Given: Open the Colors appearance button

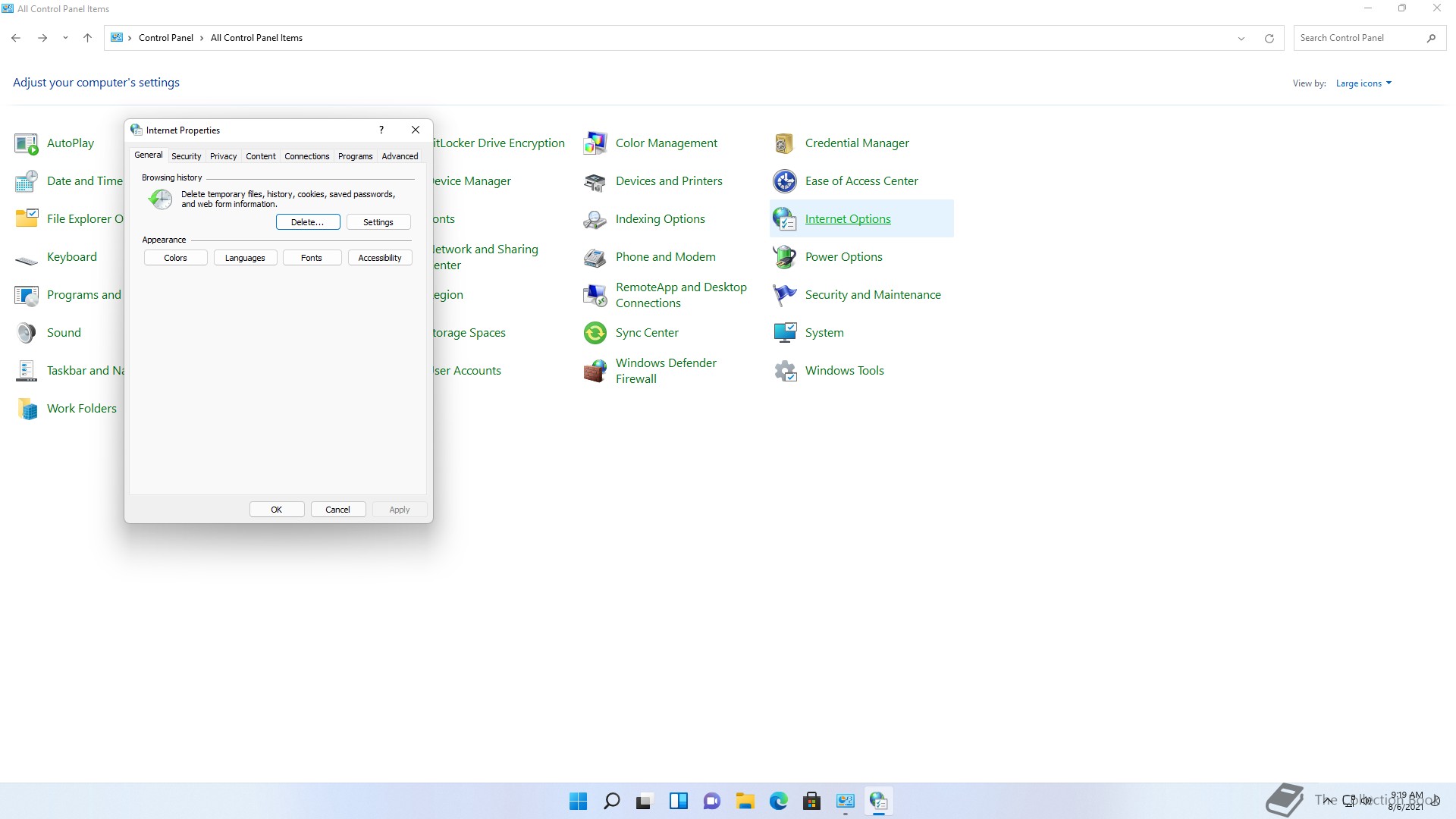Looking at the screenshot, I should [x=175, y=258].
